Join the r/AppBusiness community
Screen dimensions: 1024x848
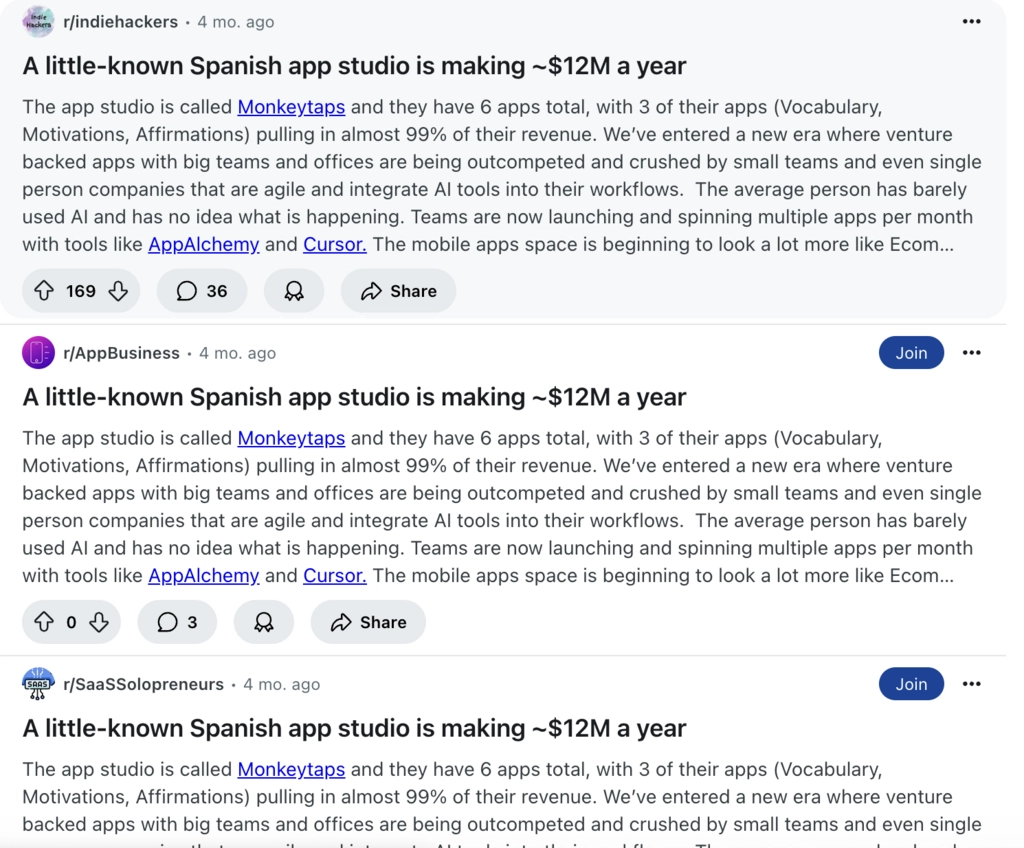click(911, 353)
